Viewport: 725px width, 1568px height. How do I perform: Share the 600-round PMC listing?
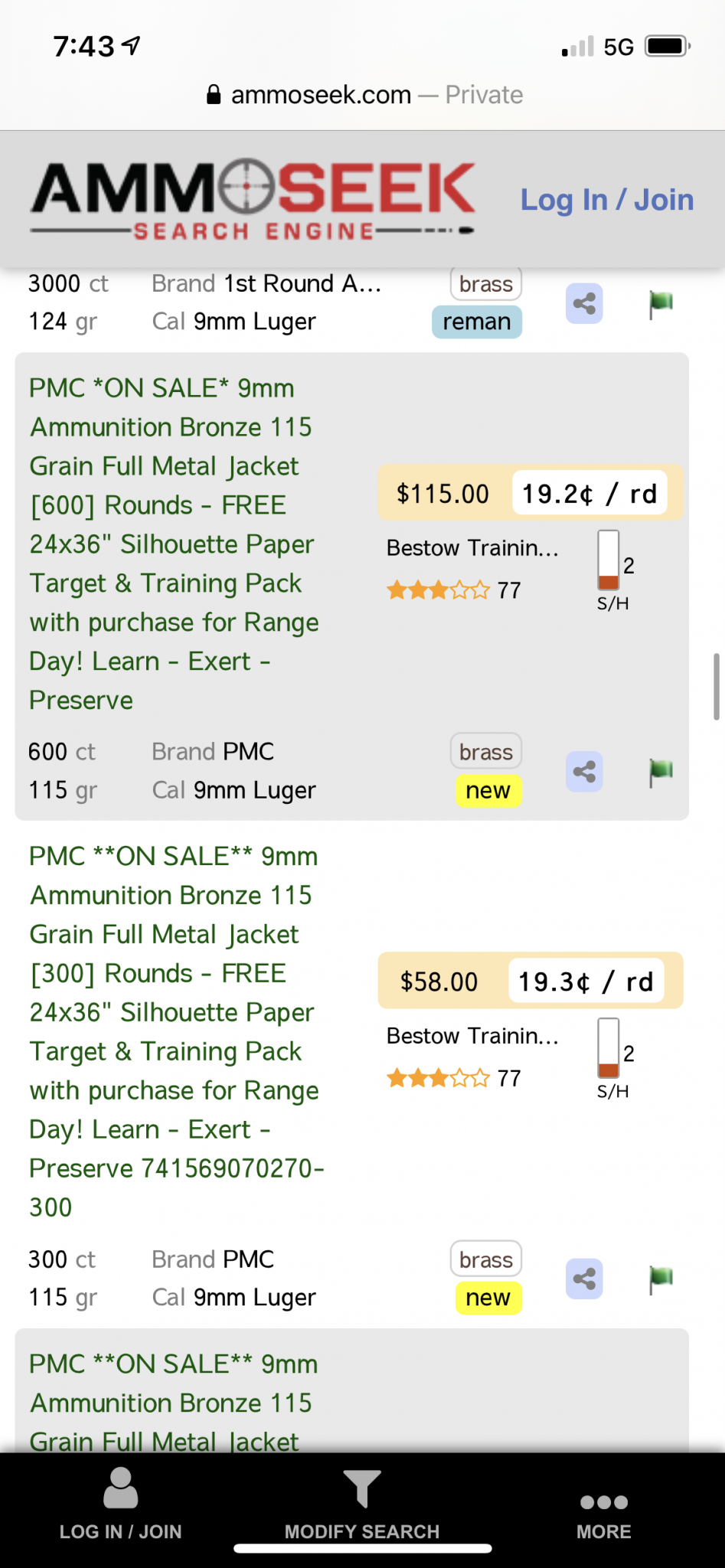click(x=584, y=772)
